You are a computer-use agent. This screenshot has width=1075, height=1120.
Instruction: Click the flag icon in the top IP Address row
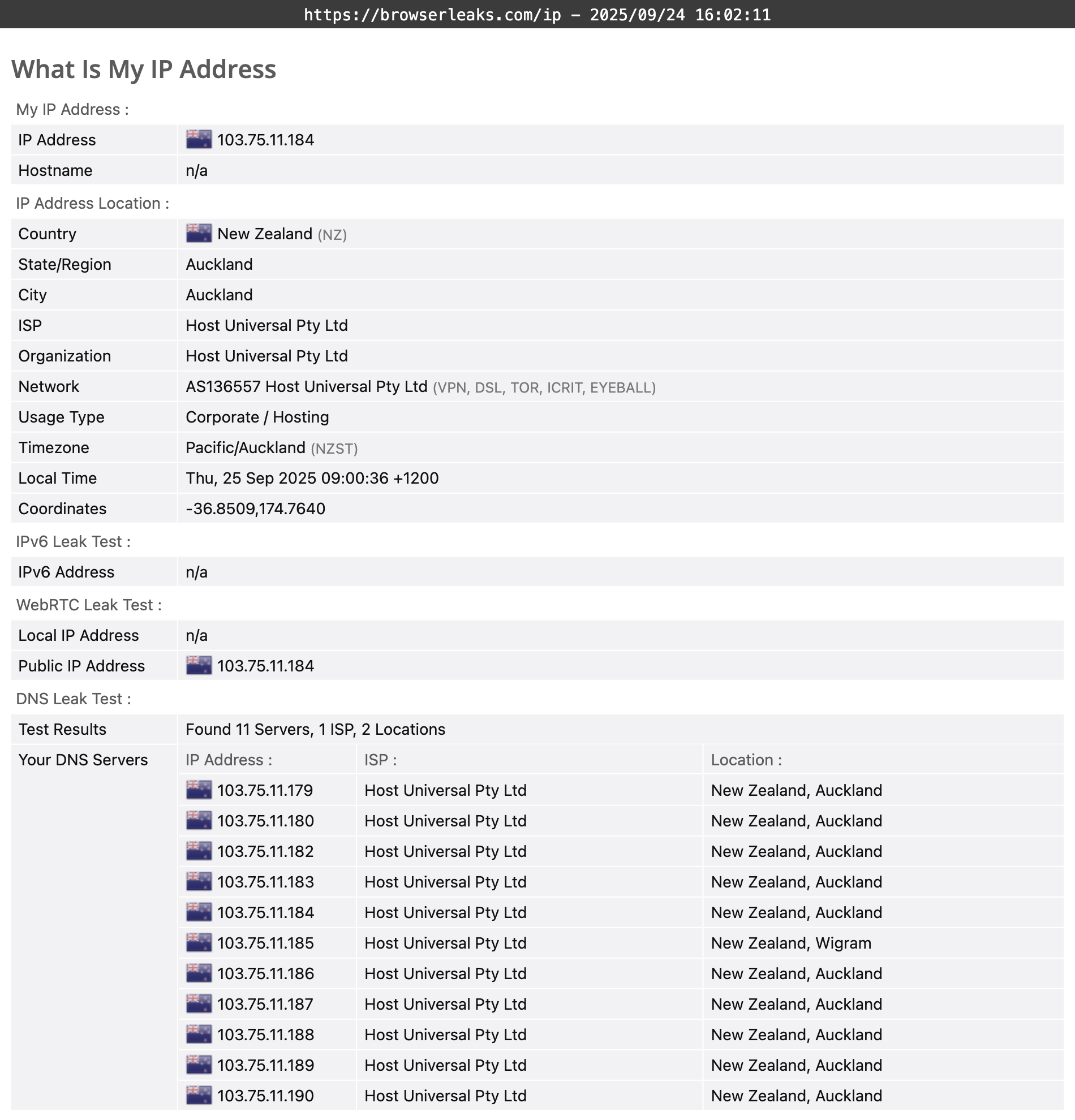pos(199,140)
